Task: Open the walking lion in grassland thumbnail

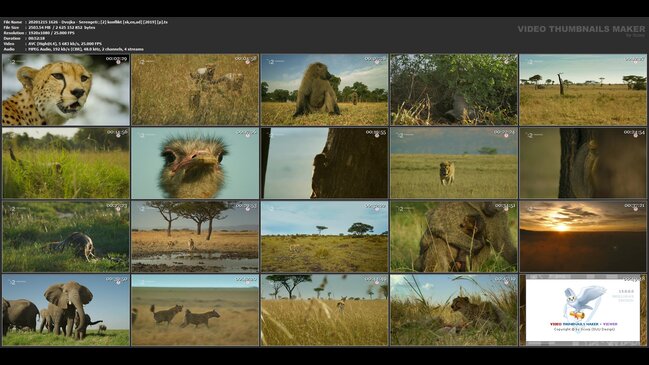Action: pyautogui.click(x=454, y=163)
